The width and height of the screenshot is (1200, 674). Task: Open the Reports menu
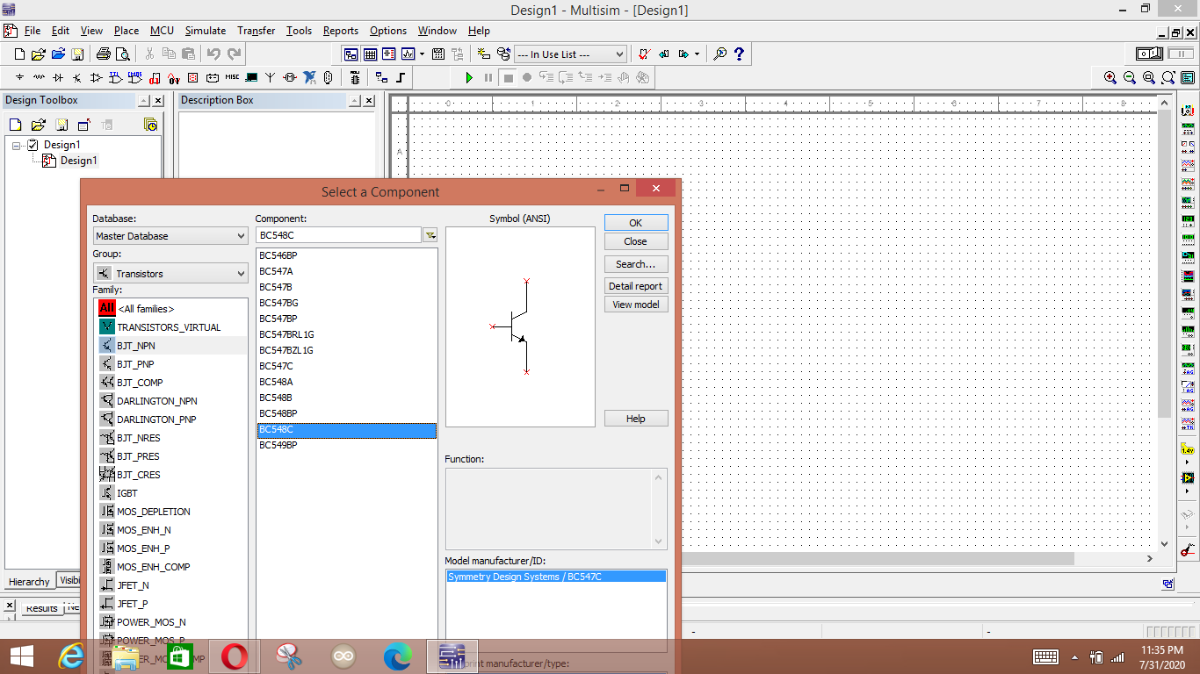click(x=340, y=31)
